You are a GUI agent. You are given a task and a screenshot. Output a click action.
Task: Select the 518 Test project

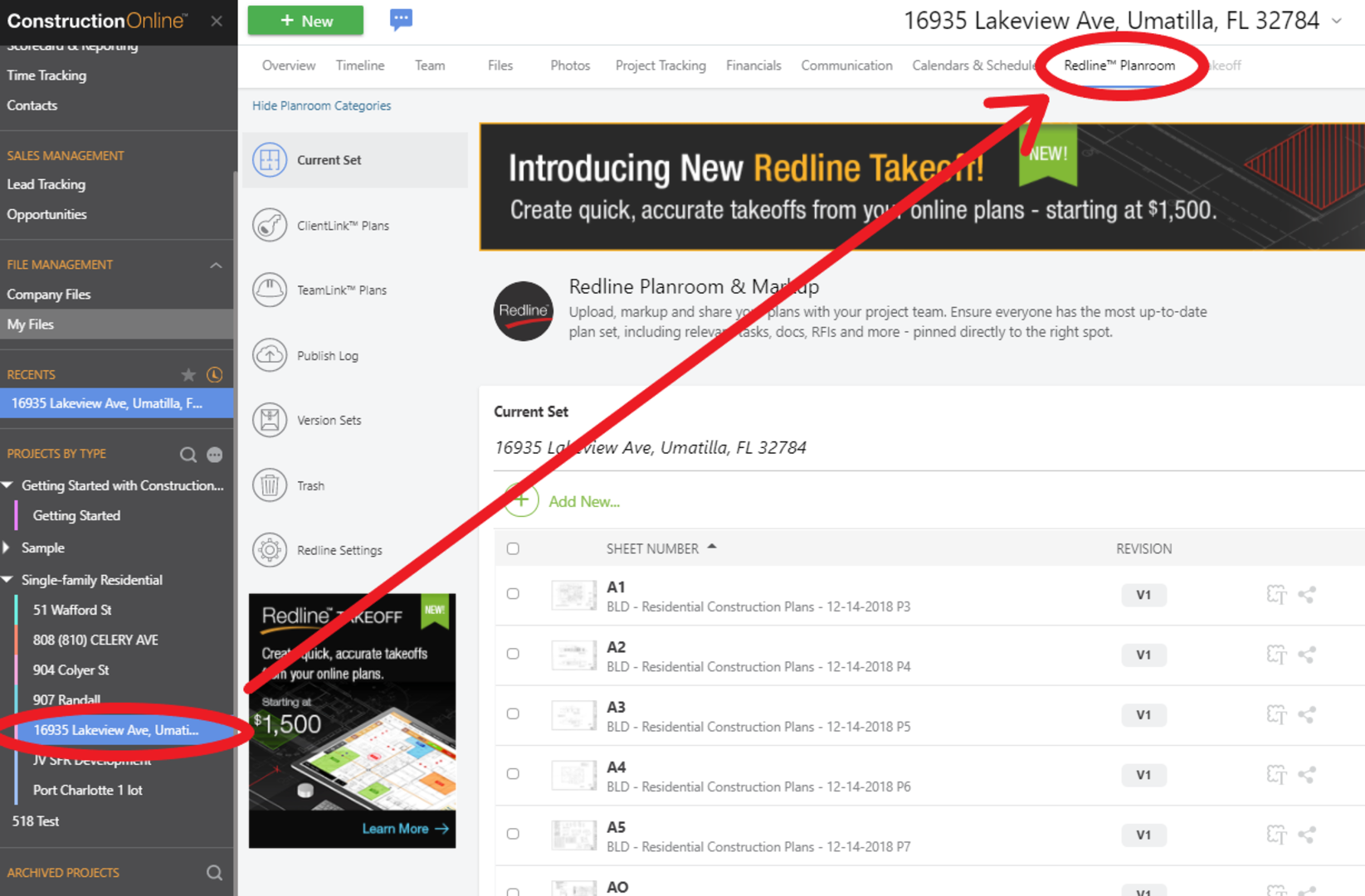tap(35, 821)
